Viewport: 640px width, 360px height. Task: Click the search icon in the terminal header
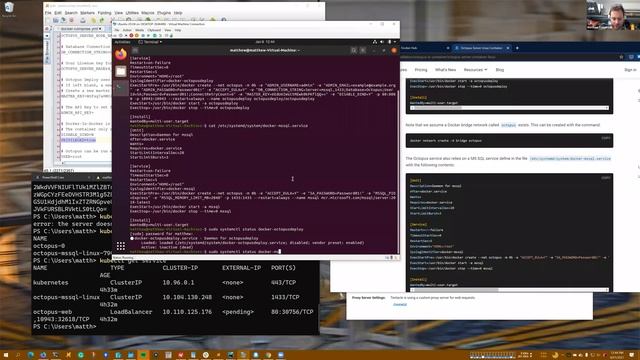pos(353,50)
